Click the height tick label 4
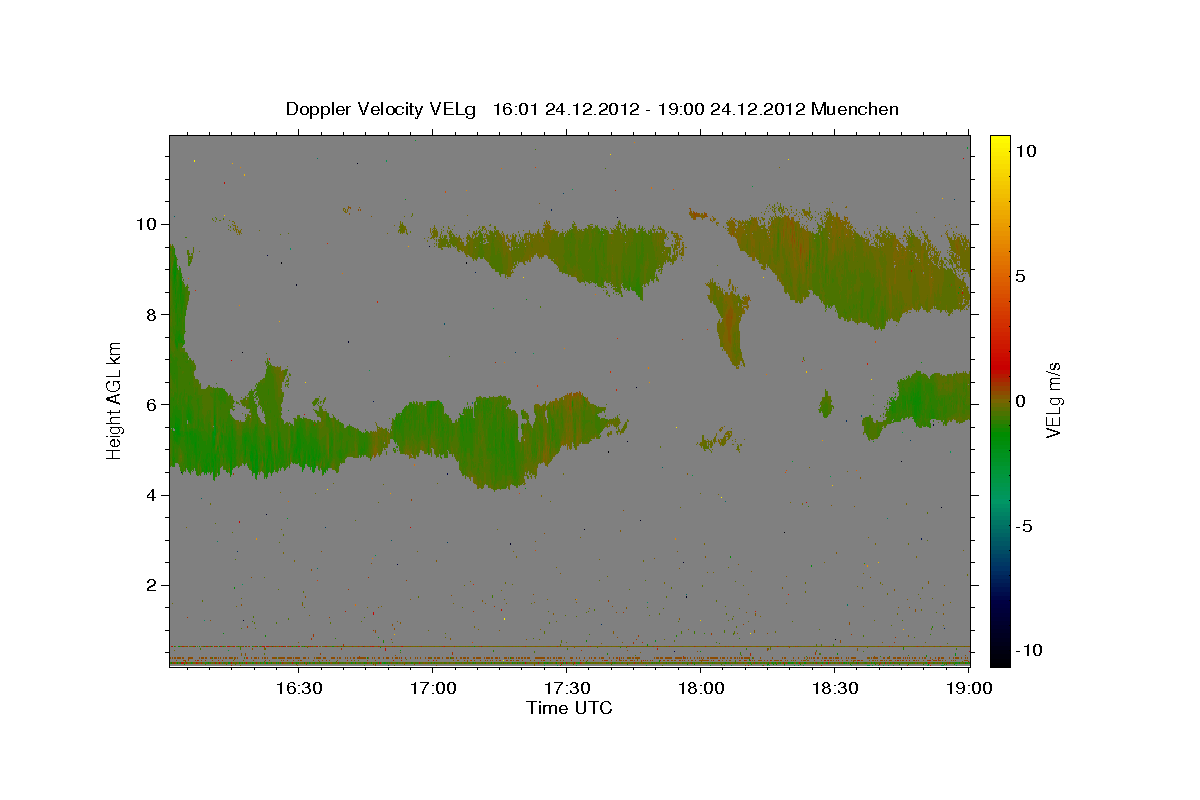The width and height of the screenshot is (1200, 800). coord(150,495)
